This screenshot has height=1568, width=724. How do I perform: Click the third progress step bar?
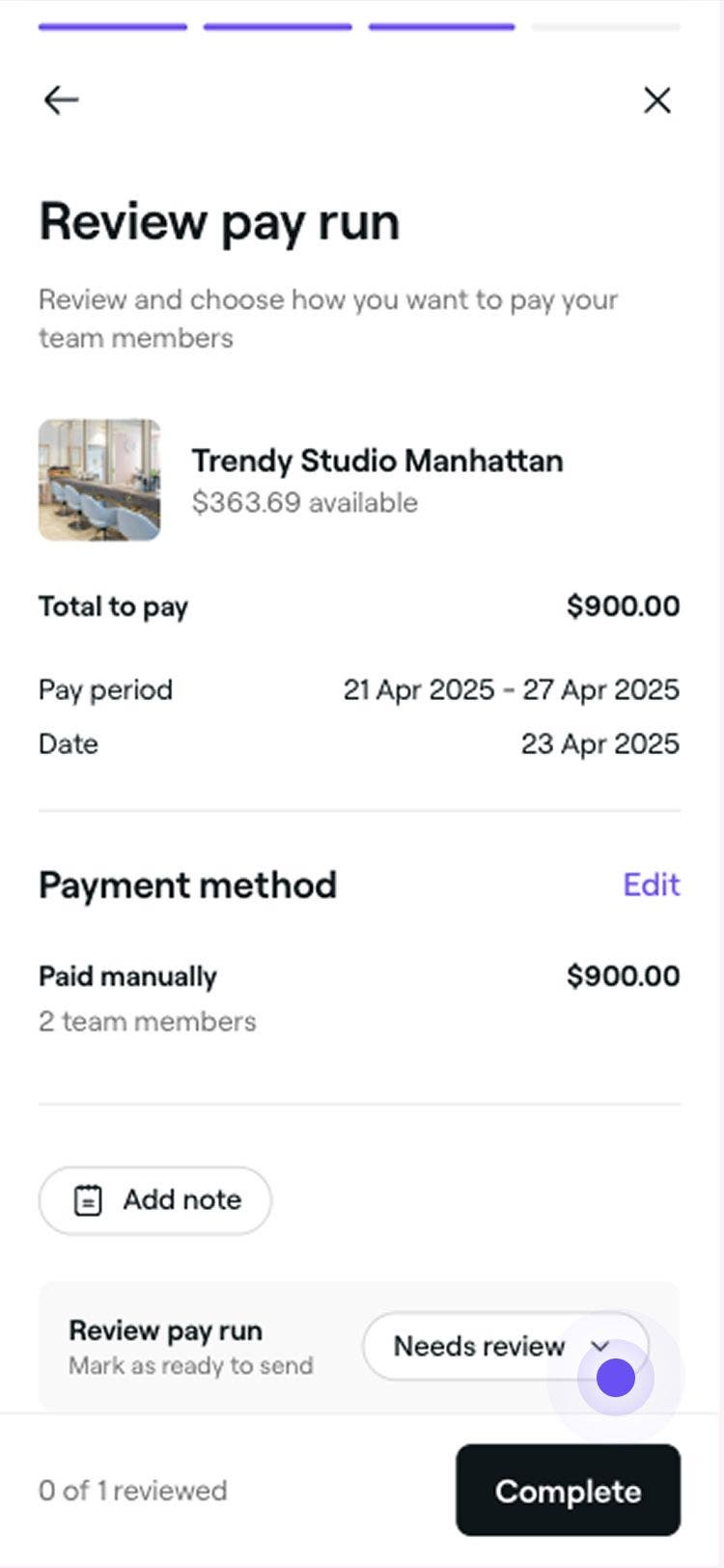coord(441,27)
